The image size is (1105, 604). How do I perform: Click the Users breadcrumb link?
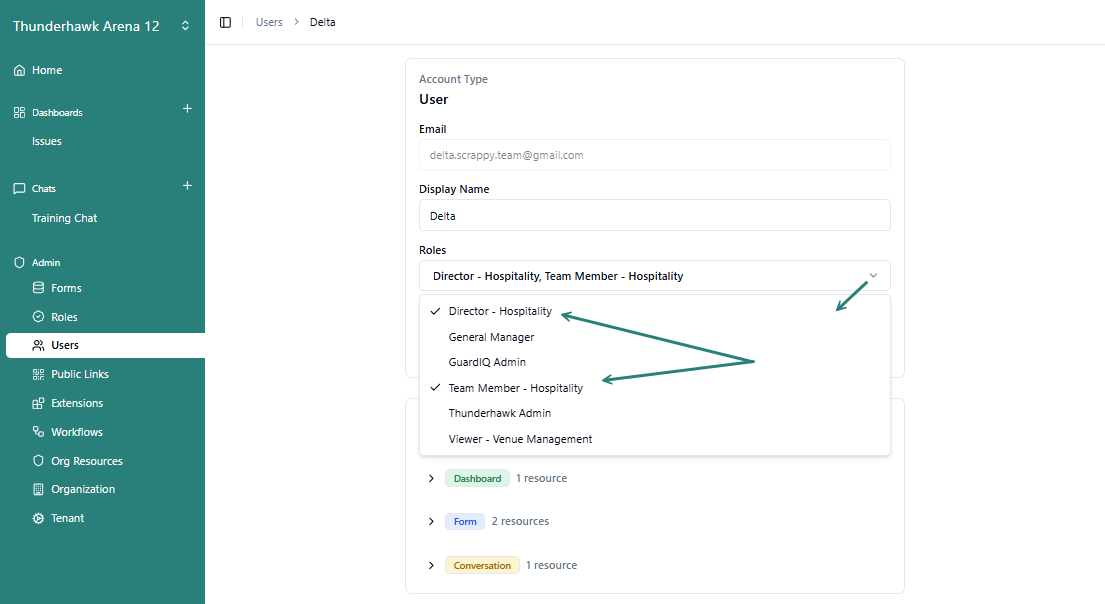(x=269, y=22)
